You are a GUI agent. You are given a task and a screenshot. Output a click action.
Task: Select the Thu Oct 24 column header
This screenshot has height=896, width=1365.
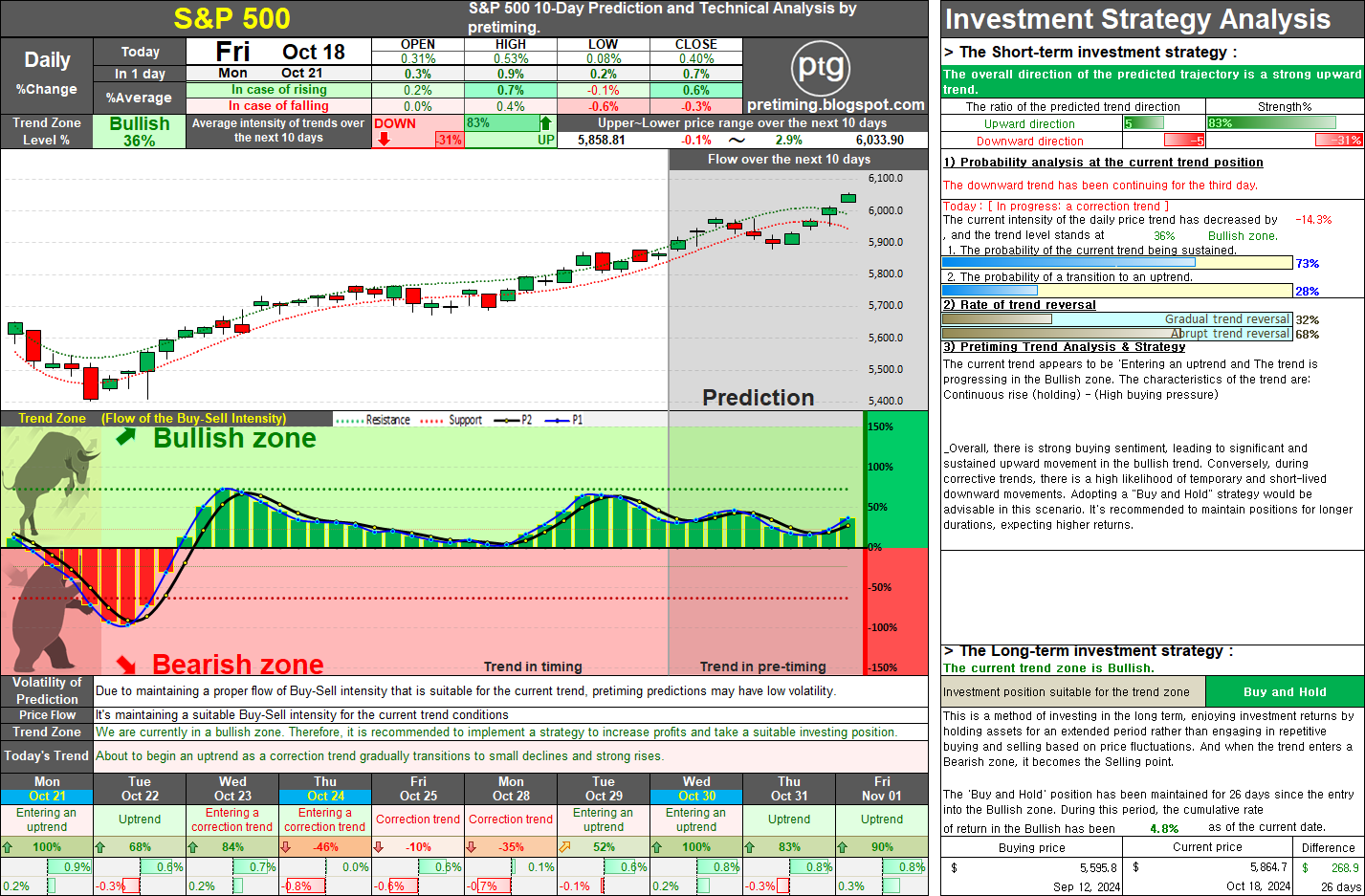325,789
